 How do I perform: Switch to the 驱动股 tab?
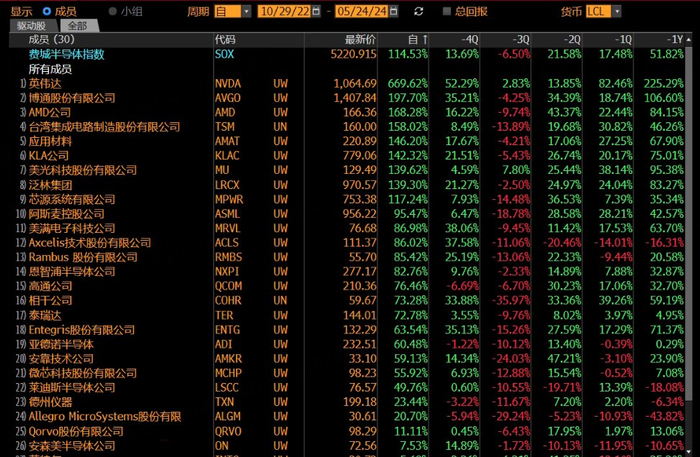point(31,26)
